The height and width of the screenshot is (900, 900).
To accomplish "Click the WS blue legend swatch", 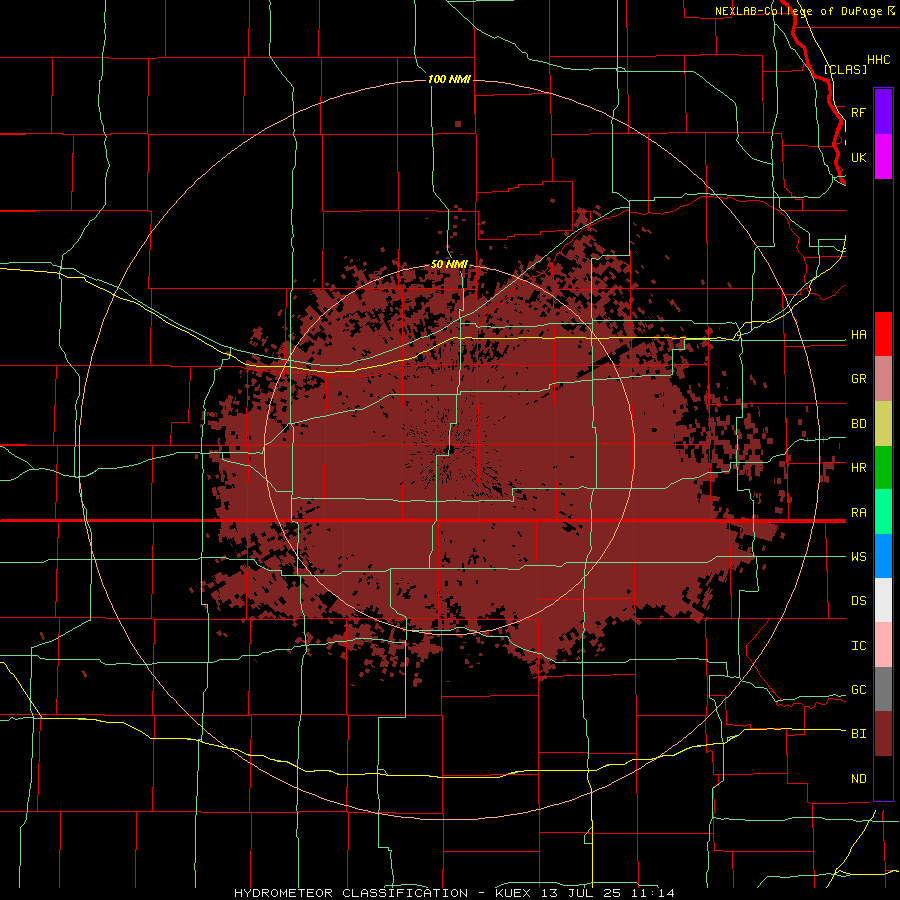I will [x=883, y=556].
